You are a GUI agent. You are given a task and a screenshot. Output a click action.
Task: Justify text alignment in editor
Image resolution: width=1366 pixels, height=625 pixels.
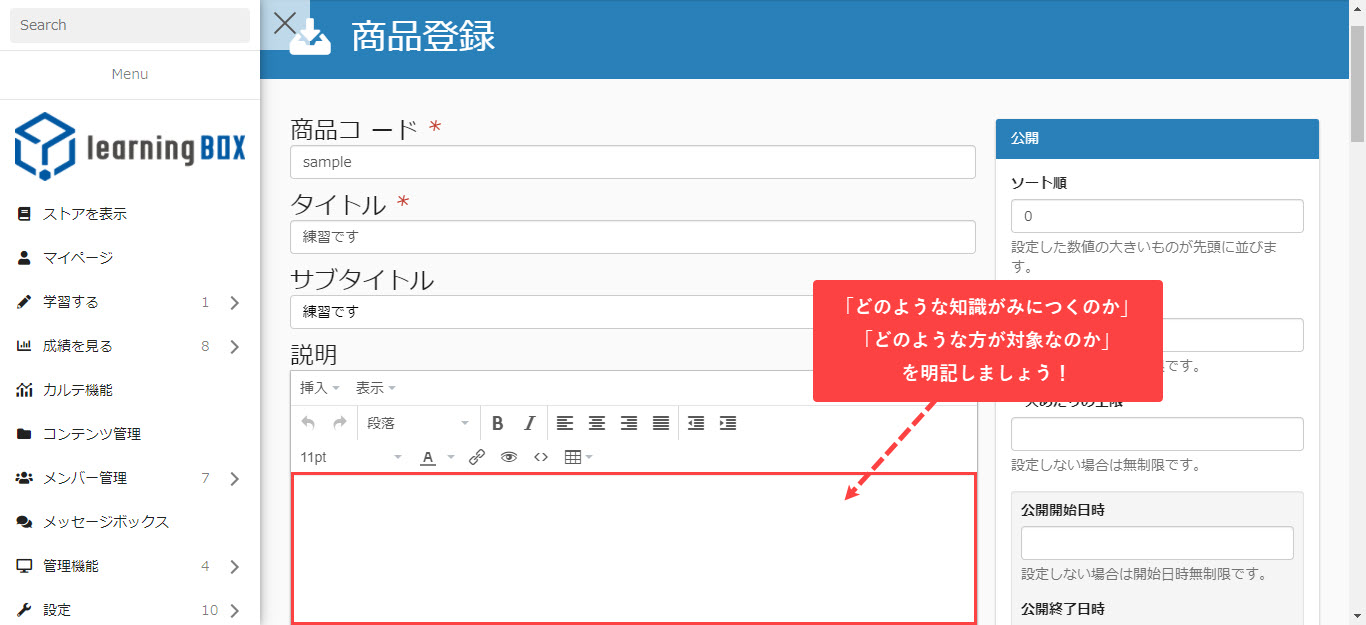[x=661, y=423]
